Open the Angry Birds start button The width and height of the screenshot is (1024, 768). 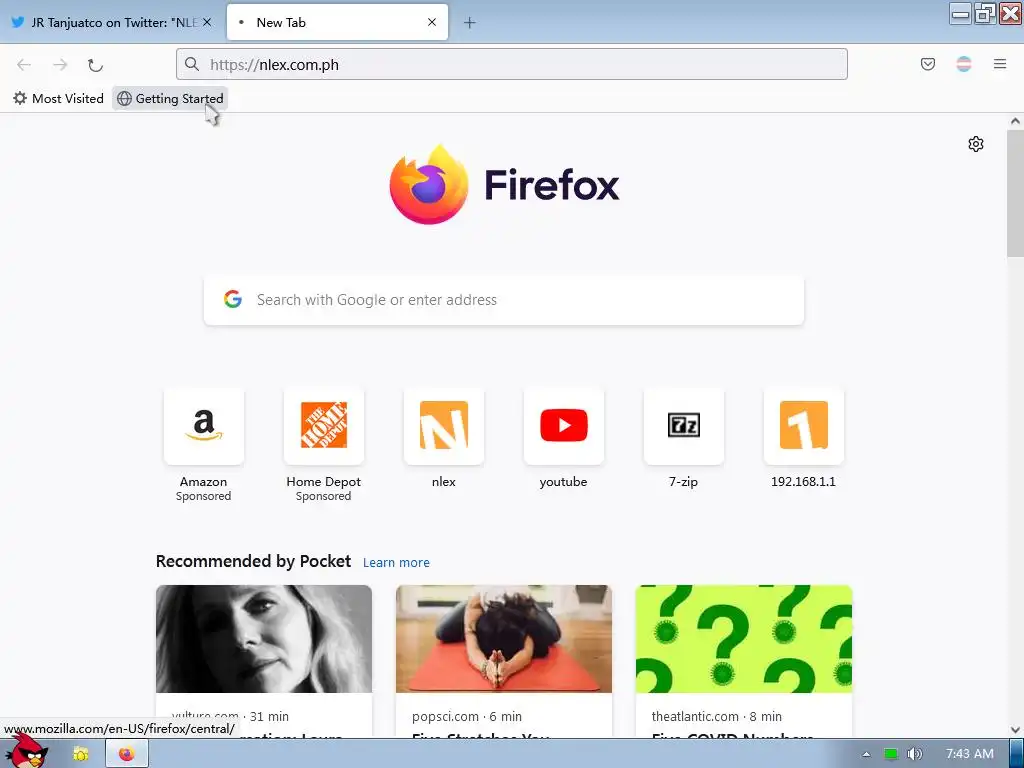[x=26, y=751]
